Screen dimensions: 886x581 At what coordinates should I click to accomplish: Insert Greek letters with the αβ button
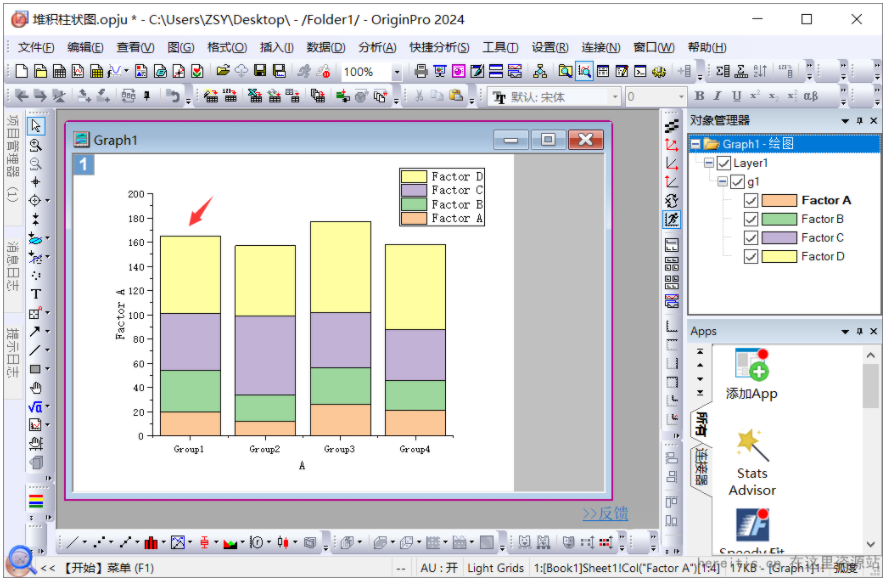[810, 96]
